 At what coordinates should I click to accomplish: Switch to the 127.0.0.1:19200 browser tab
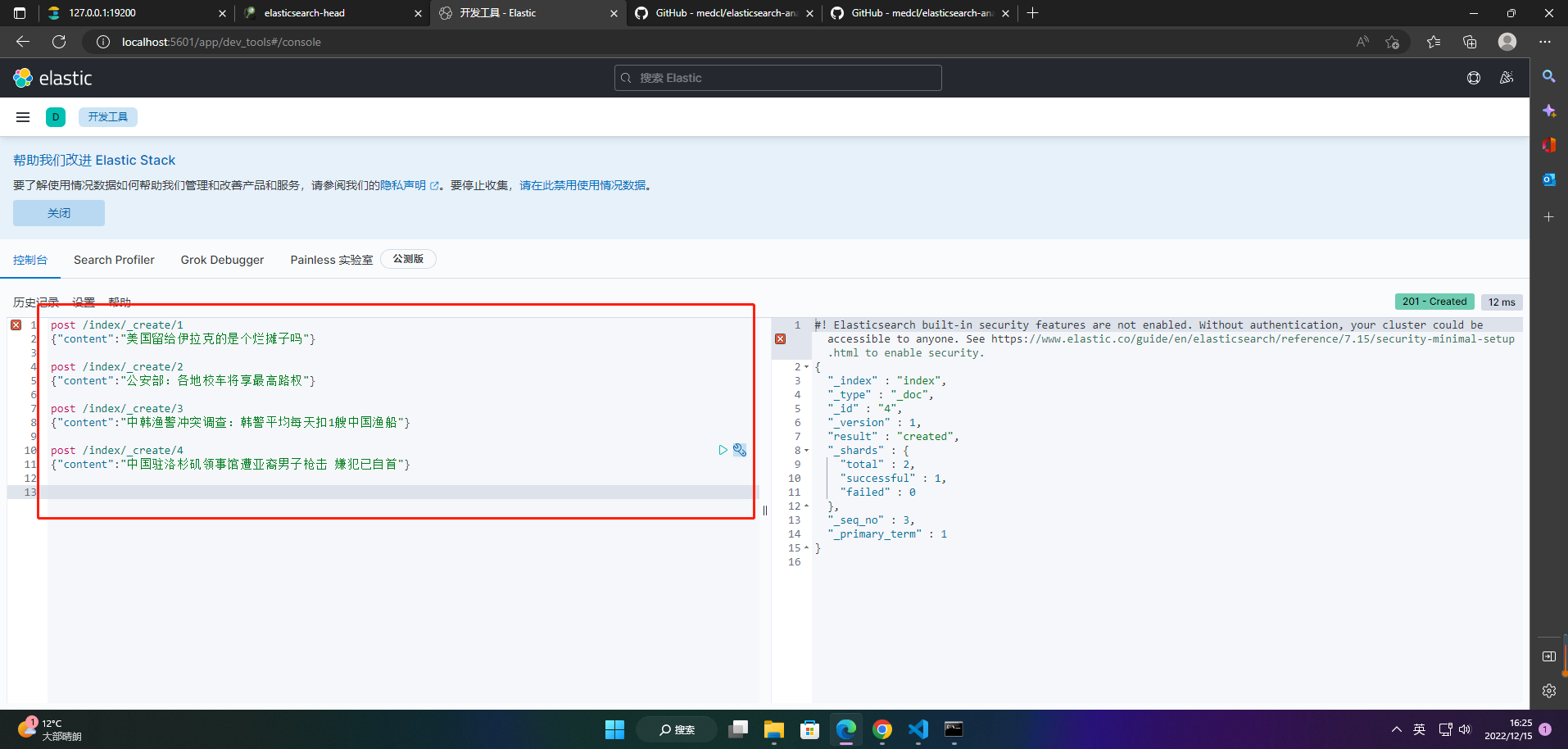coord(135,13)
